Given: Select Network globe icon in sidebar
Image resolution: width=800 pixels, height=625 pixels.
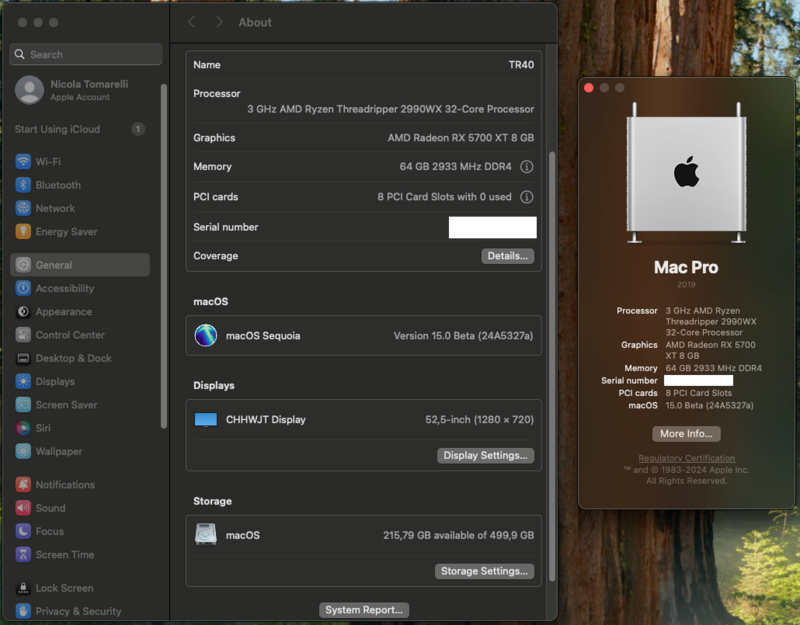Looking at the screenshot, I should (x=23, y=208).
